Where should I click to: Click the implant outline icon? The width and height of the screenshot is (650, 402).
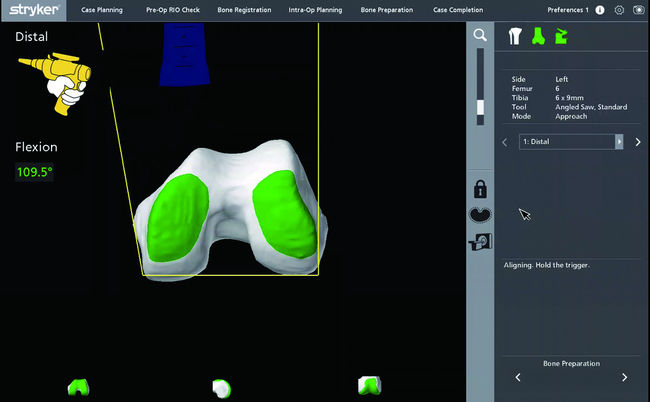point(480,215)
